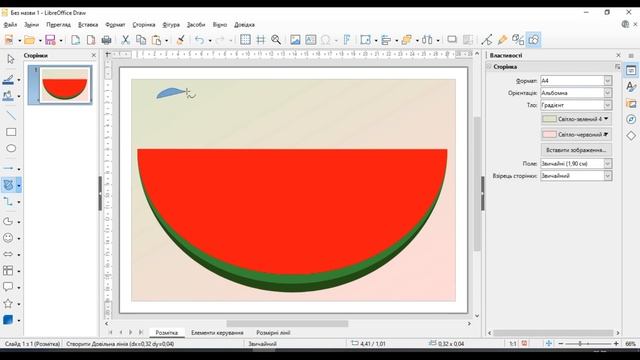Toggle Edit Points mode

(x=487, y=40)
